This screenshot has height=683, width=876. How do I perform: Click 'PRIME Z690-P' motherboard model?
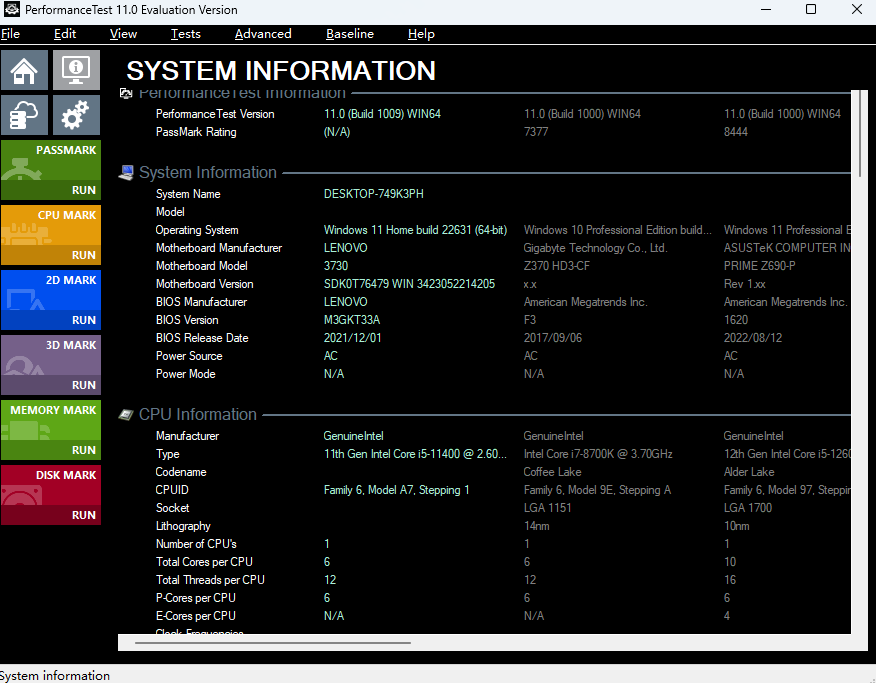coord(759,266)
